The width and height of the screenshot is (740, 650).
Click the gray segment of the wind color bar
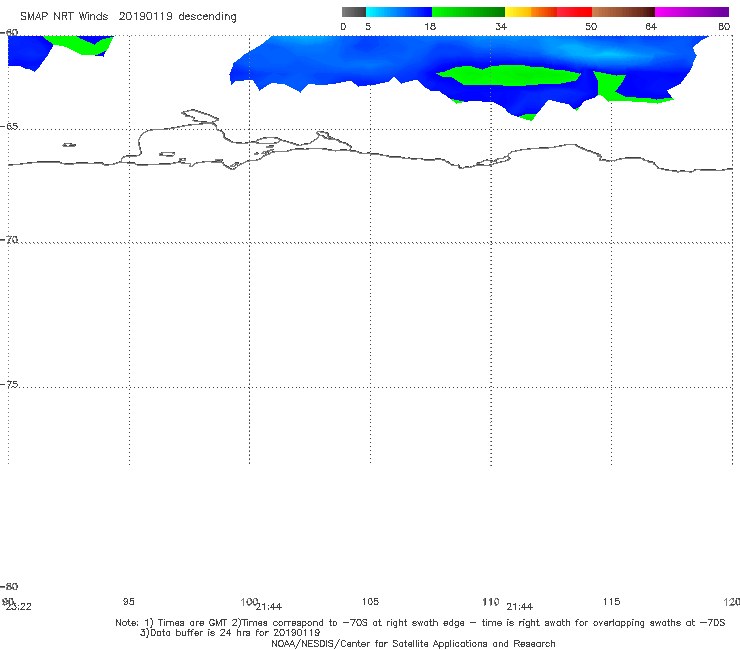354,12
